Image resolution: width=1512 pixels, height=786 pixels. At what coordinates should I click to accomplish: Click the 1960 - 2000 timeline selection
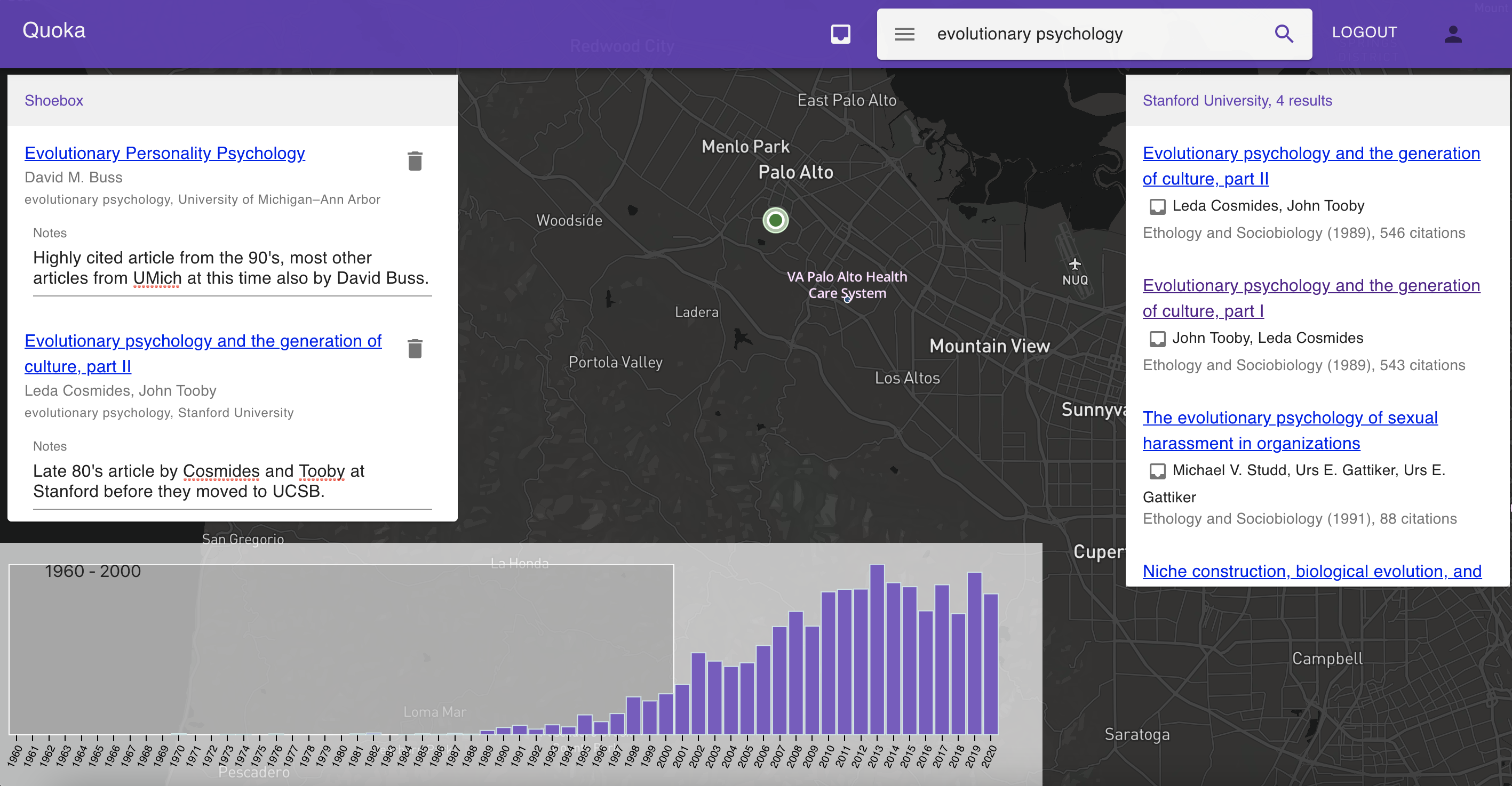point(341,649)
